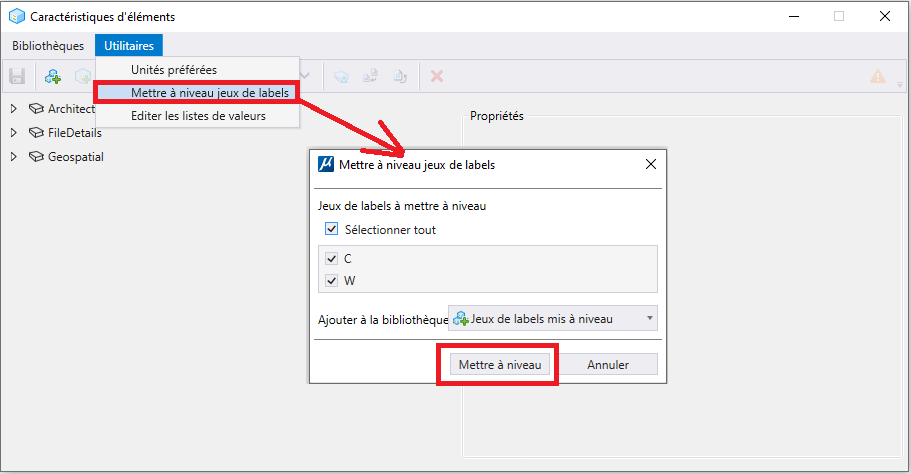The image size is (911, 474).
Task: Close the Mettre à niveau jeux de labels dialog
Action: click(x=651, y=164)
